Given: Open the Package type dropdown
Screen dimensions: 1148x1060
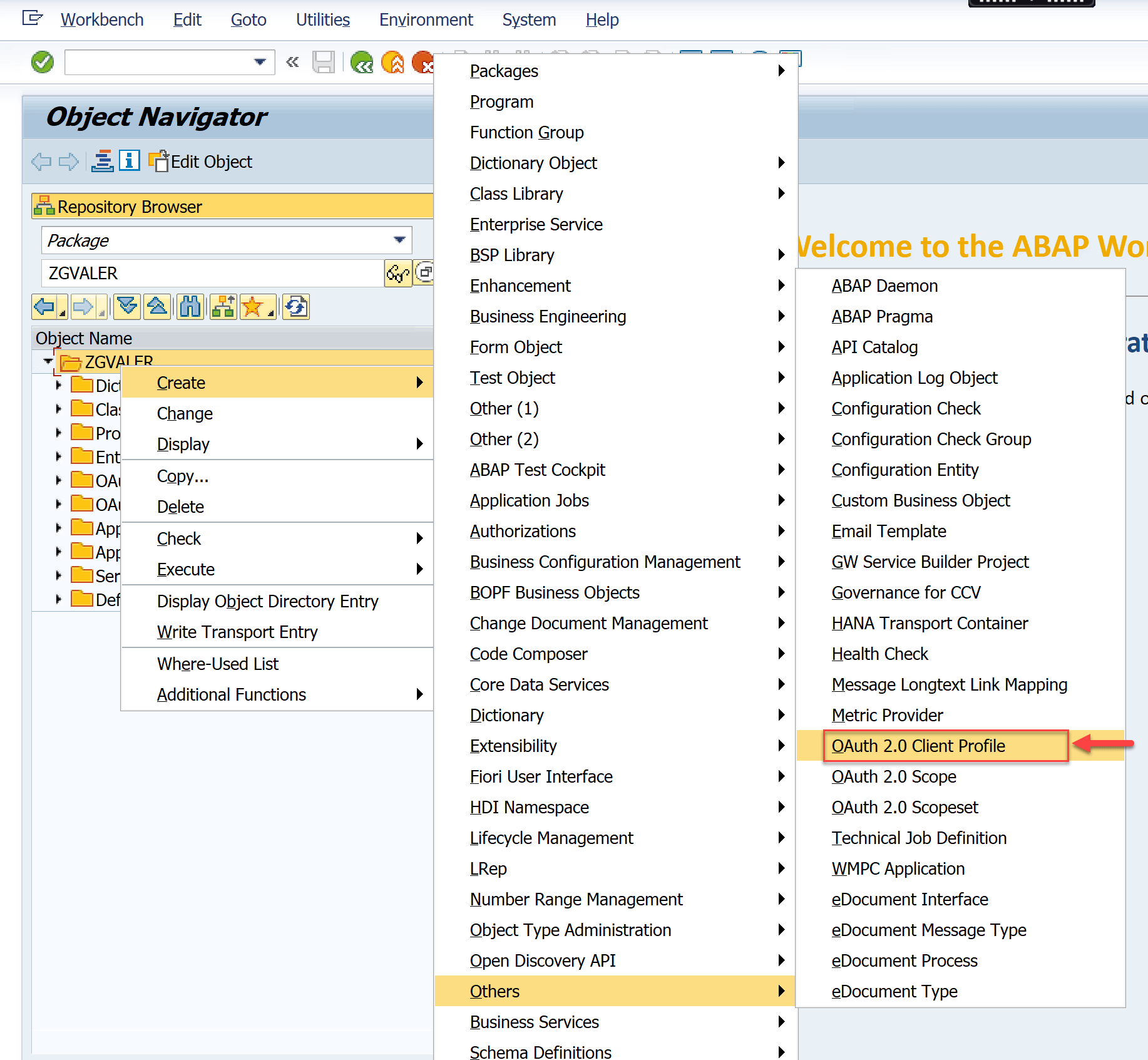Looking at the screenshot, I should 399,240.
